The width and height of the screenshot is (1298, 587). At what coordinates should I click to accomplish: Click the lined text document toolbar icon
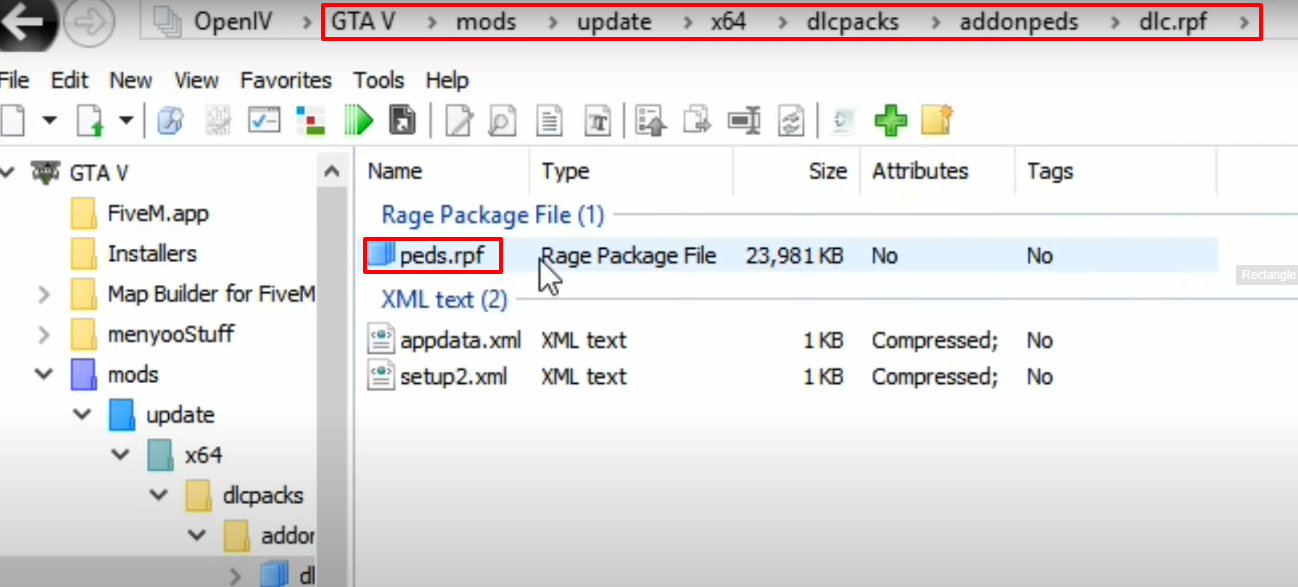(549, 121)
